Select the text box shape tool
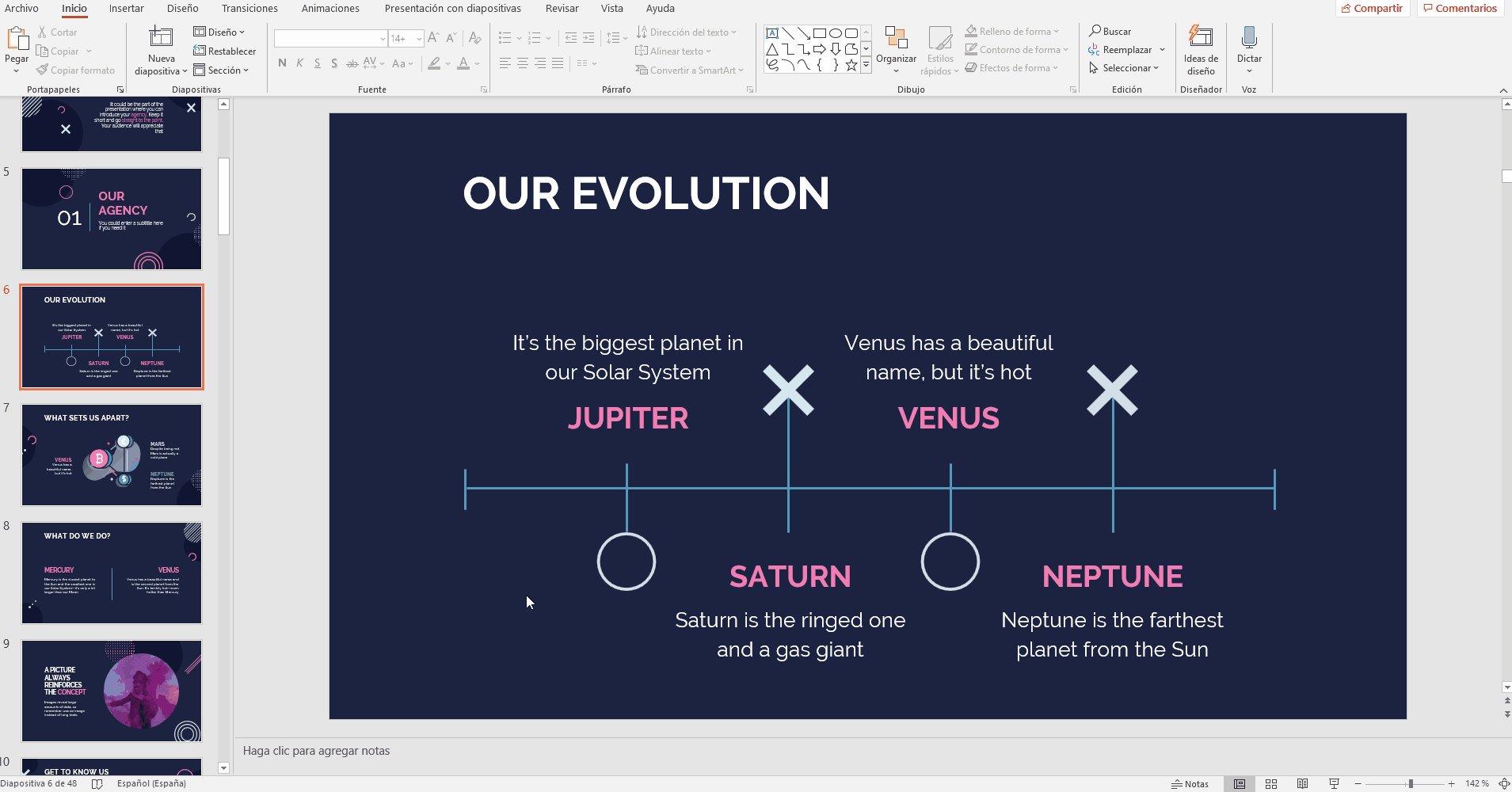Screen dimensions: 1512x792 772,33
